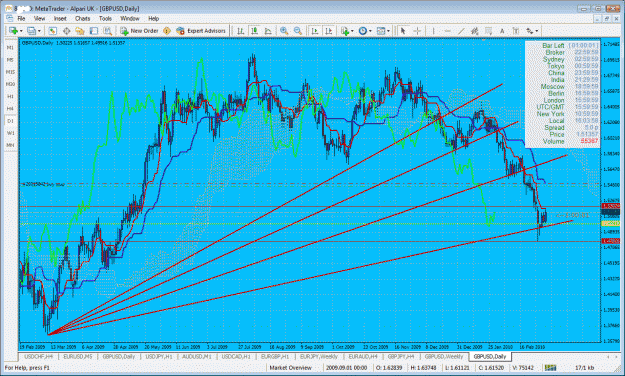This screenshot has height=376, width=625.
Task: Expand the Periods dropdown arrow
Action: (370, 31)
